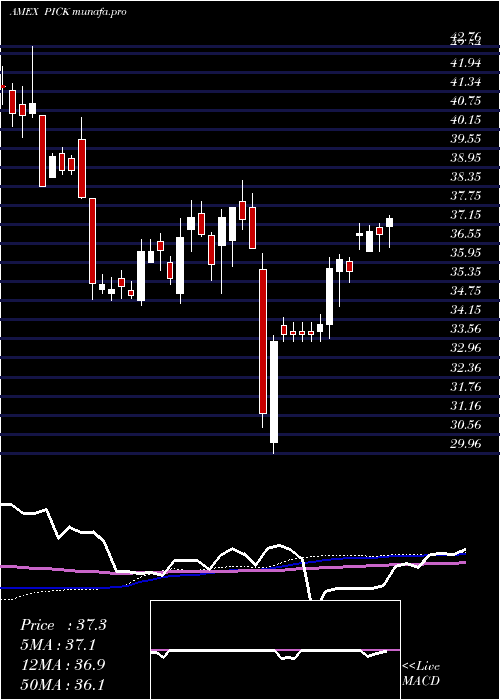This screenshot has height=700, width=500.
Task: Click the Price : 37.3 readout
Action: click(x=63, y=625)
